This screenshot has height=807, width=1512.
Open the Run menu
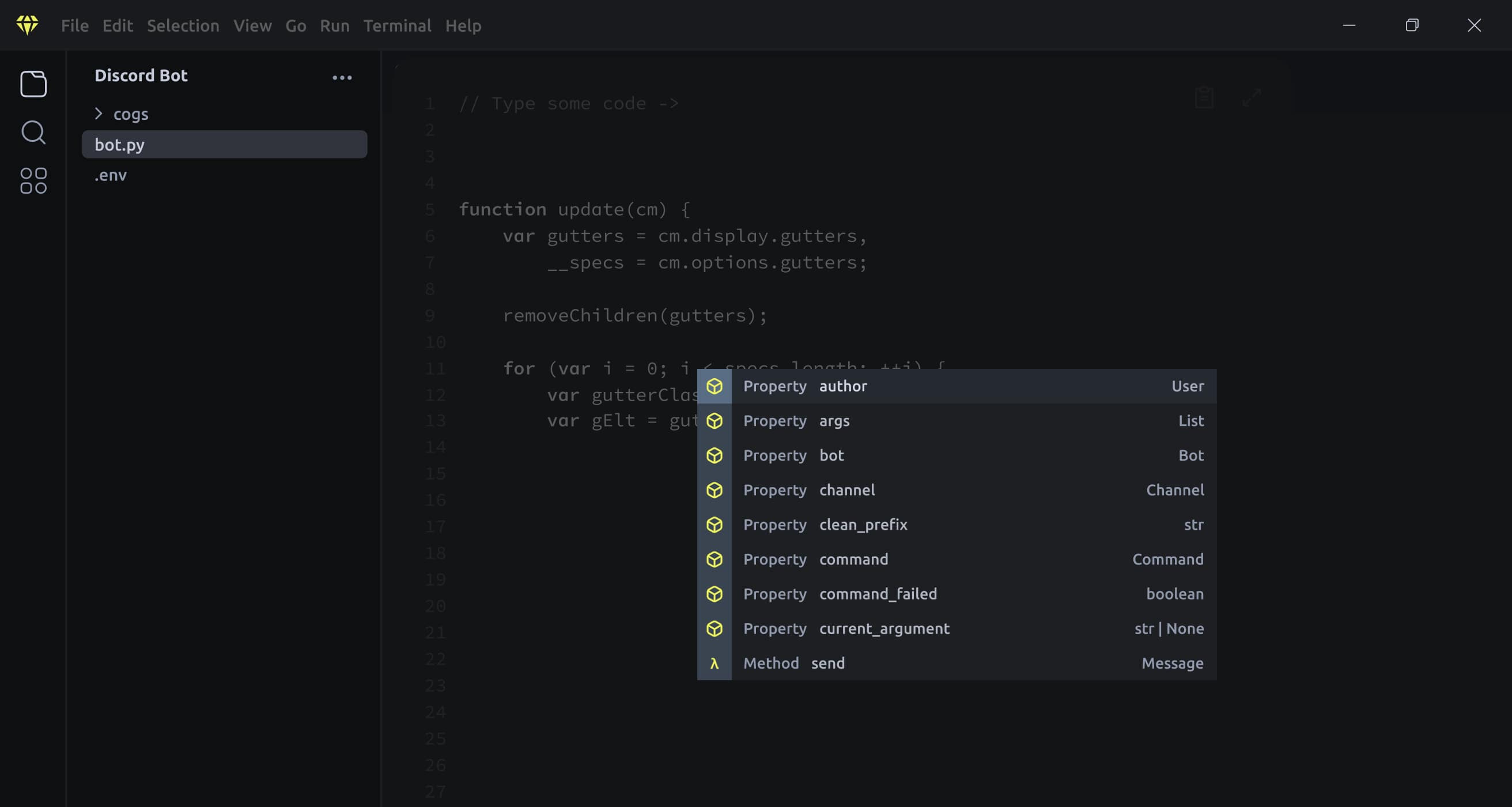(334, 25)
